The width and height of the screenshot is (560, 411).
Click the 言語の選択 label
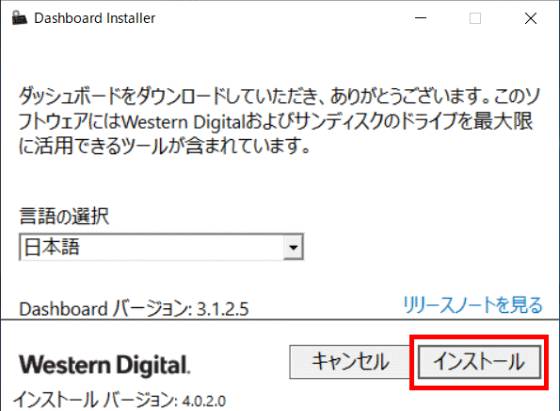[64, 216]
